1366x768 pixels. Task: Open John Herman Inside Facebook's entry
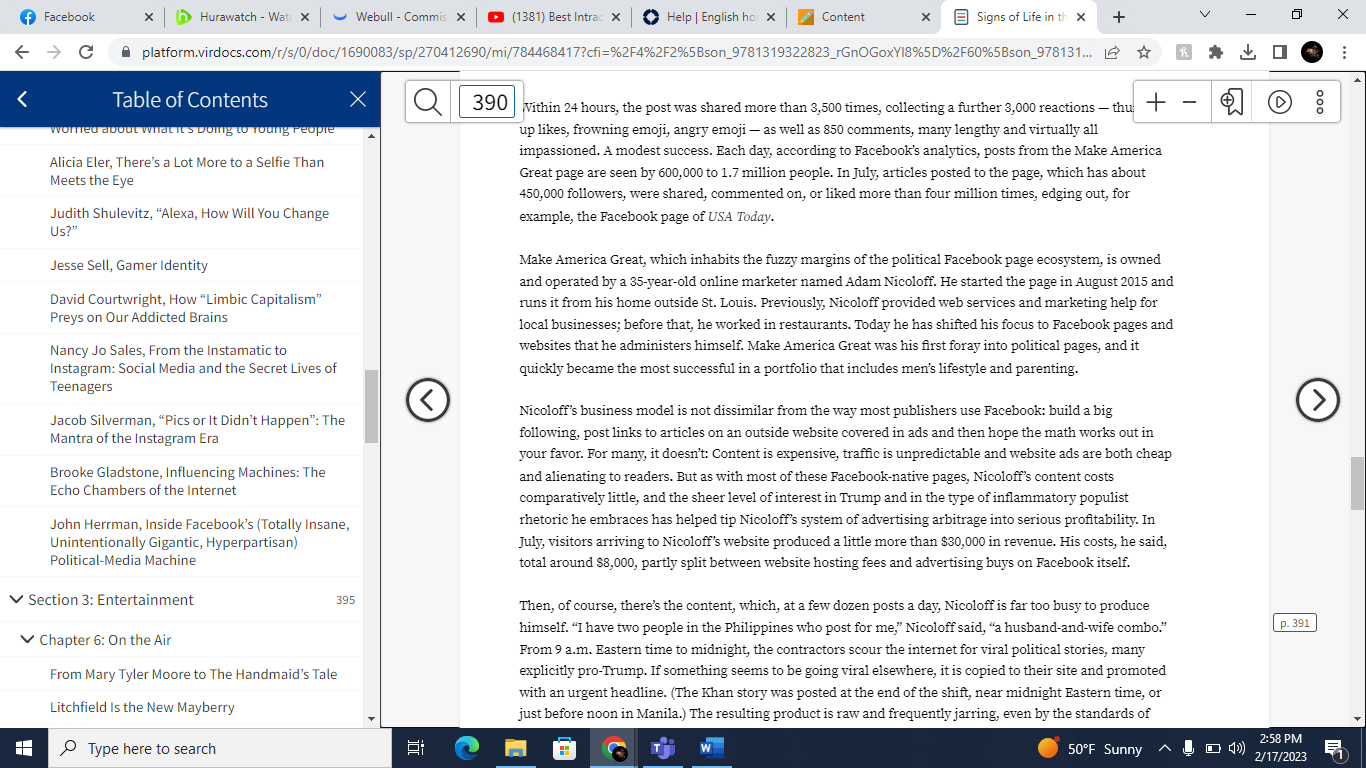coord(200,542)
